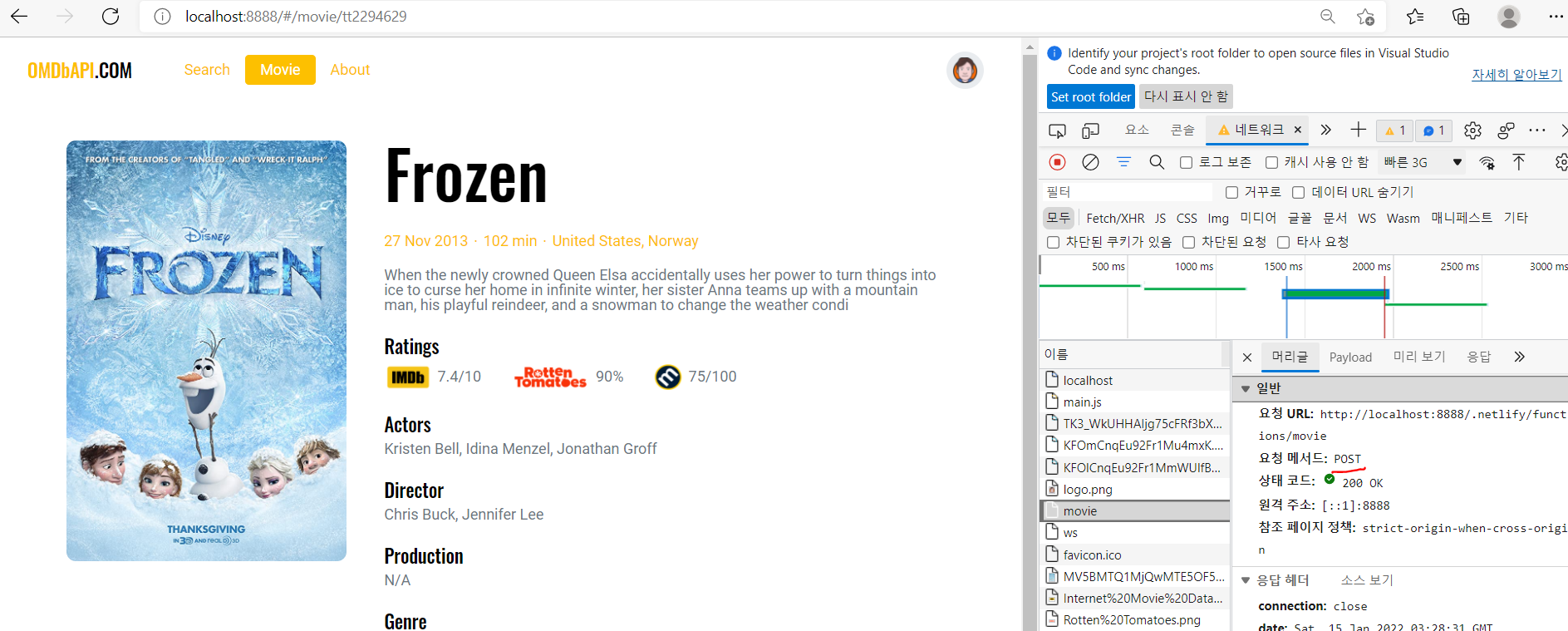The height and width of the screenshot is (631, 1568).
Task: Click the issues count badge
Action: click(1434, 131)
